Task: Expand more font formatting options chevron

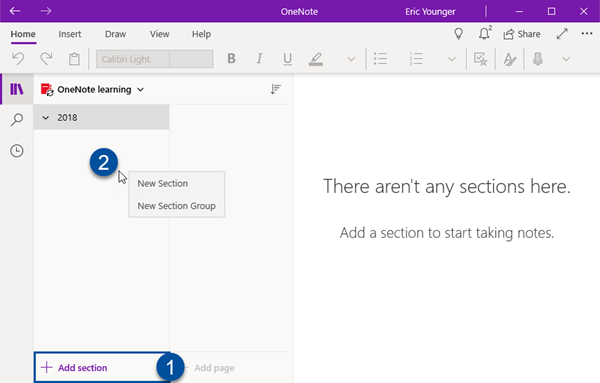Action: [x=351, y=59]
